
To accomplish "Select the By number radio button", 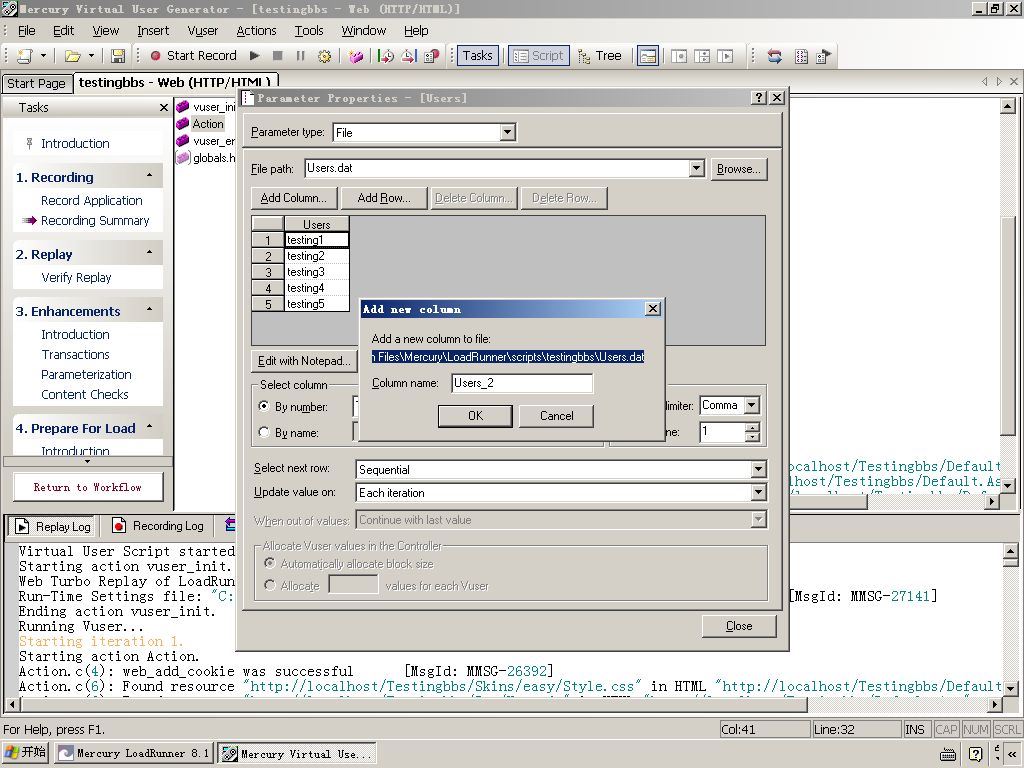I will (x=264, y=406).
